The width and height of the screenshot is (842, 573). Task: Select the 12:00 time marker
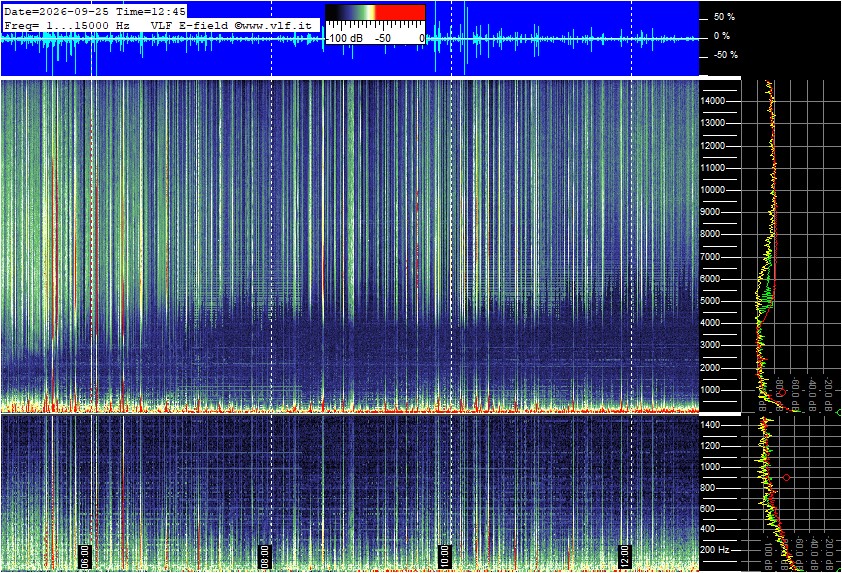click(x=624, y=556)
